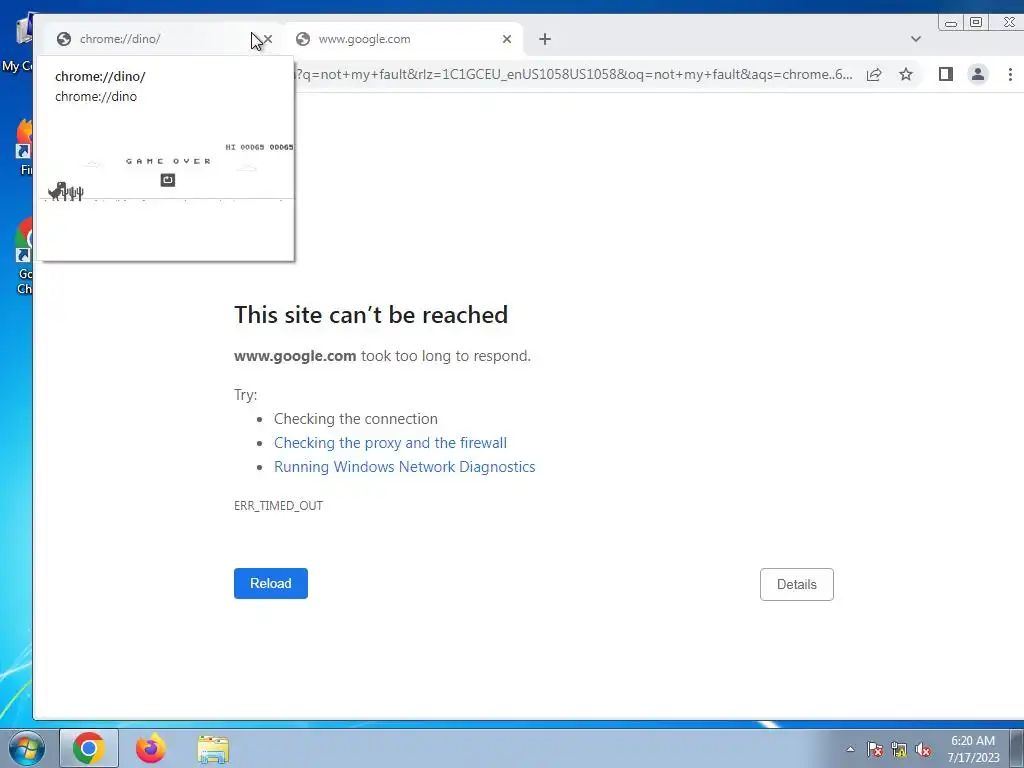1024x768 pixels.
Task: Open the Windows Start button
Action: click(x=26, y=748)
